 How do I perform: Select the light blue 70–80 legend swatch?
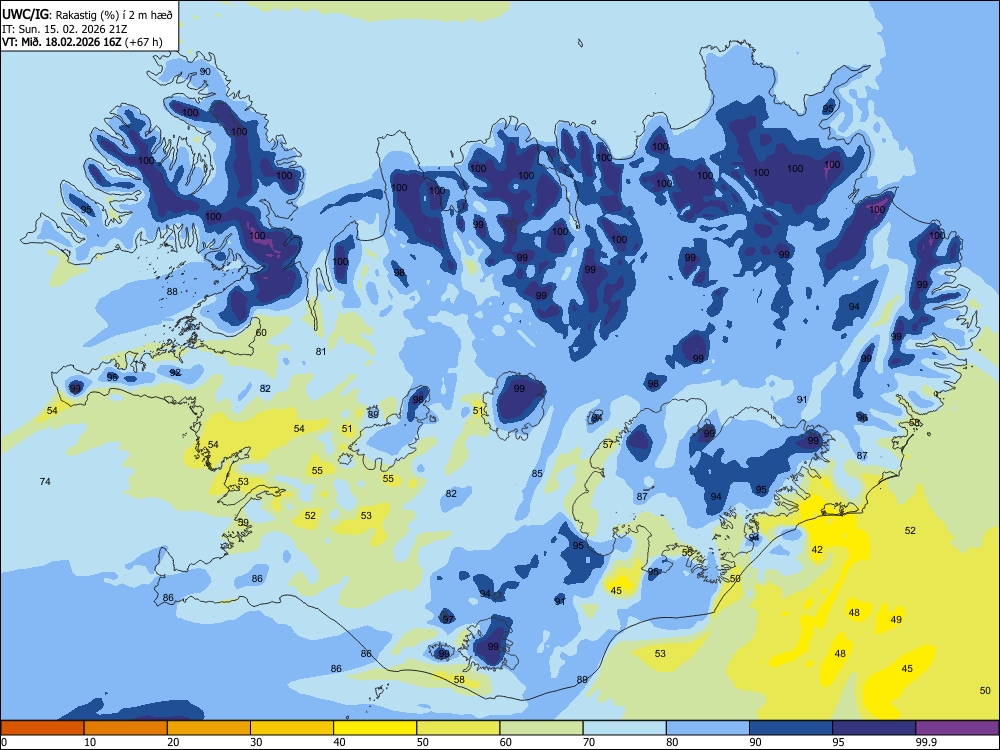[624, 728]
